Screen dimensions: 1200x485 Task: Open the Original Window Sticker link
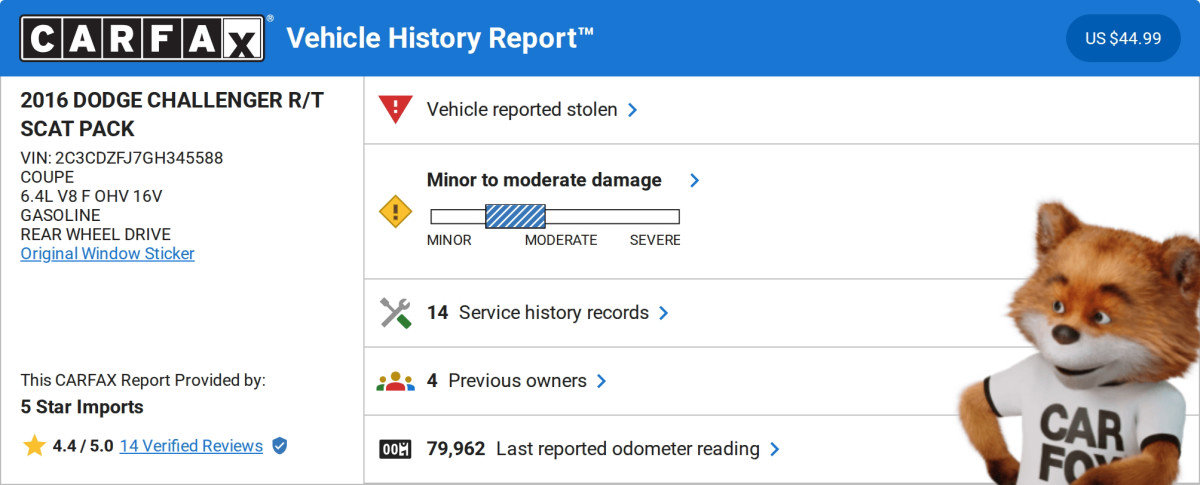click(x=108, y=254)
